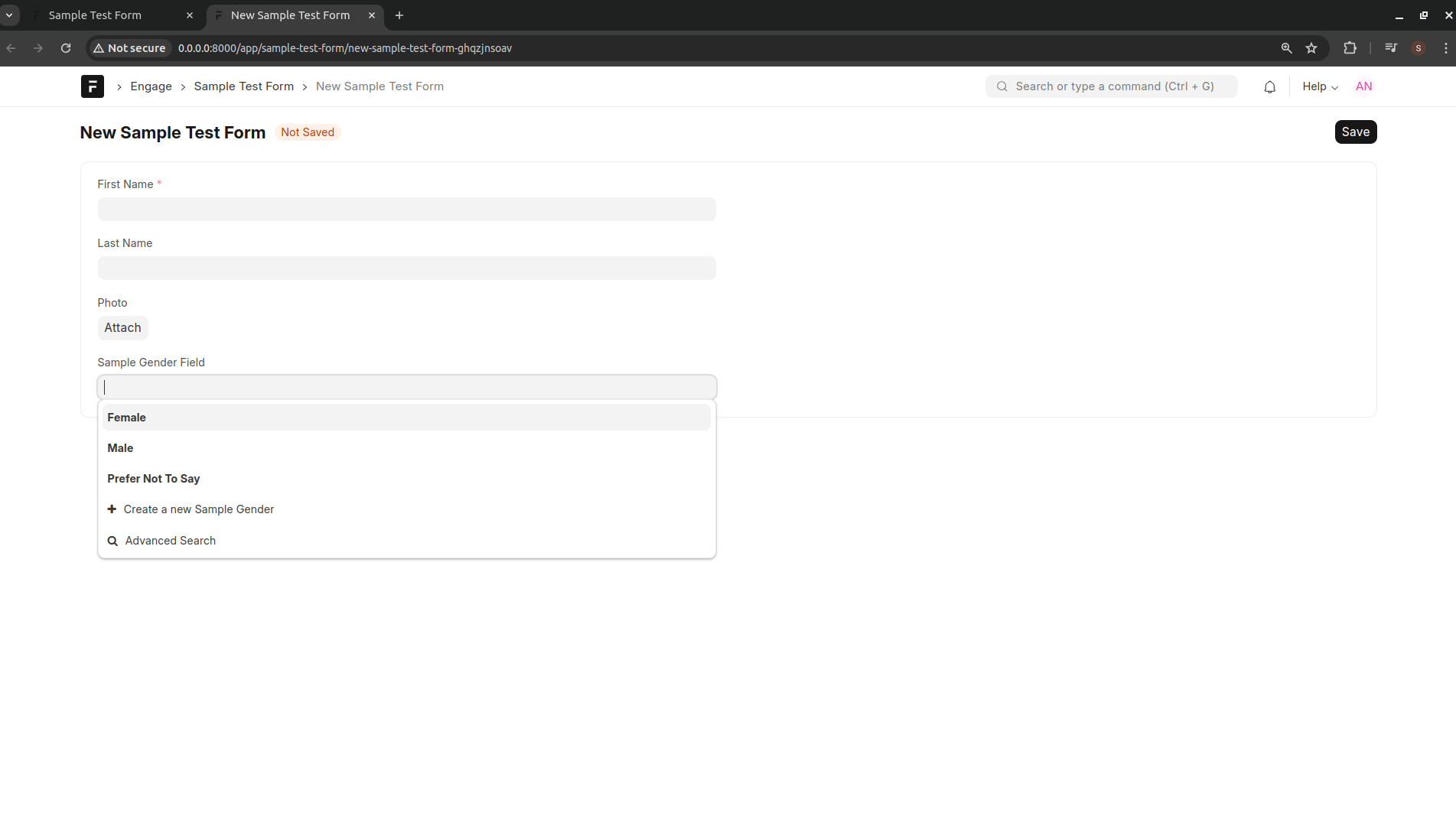The height and width of the screenshot is (813, 1456).
Task: Open the browser extensions icon
Action: (1350, 48)
